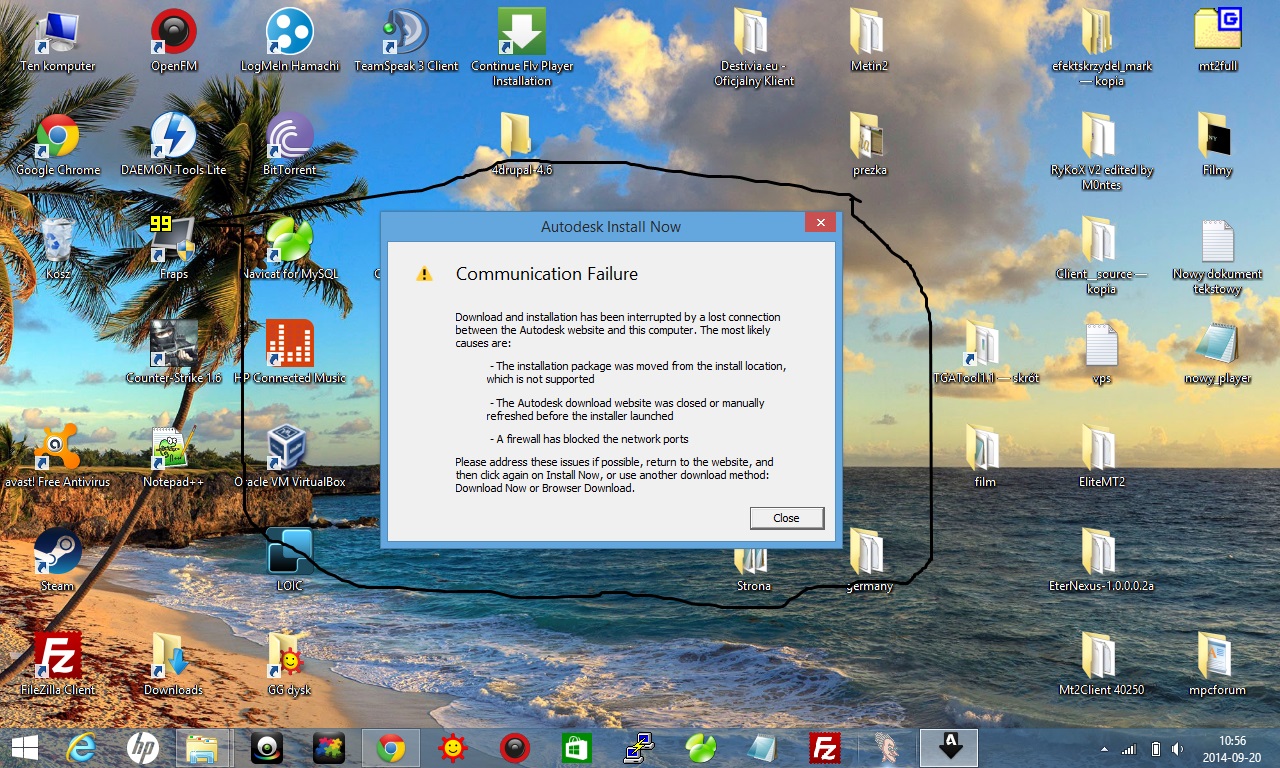Screen dimensions: 1280x768
Task: Select the FileZilla Client desktop shortcut
Action: pyautogui.click(x=58, y=666)
